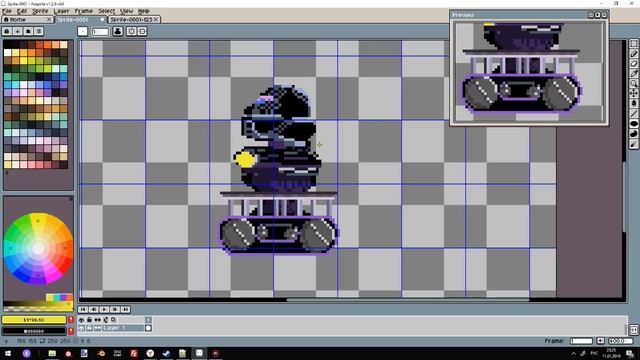
Task: Click the black background color button
Action: click(33, 331)
